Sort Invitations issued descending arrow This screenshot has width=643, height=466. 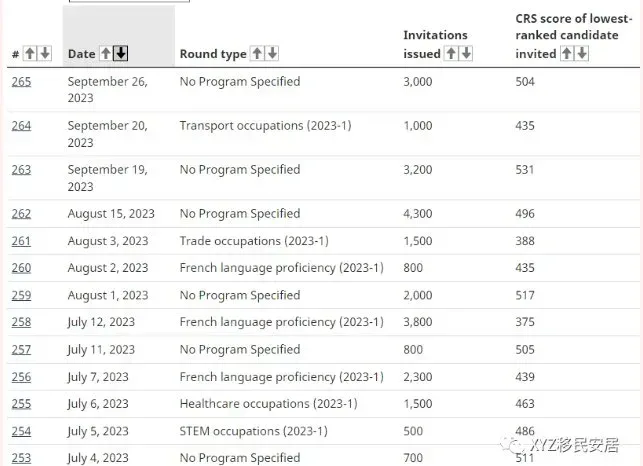[466, 53]
